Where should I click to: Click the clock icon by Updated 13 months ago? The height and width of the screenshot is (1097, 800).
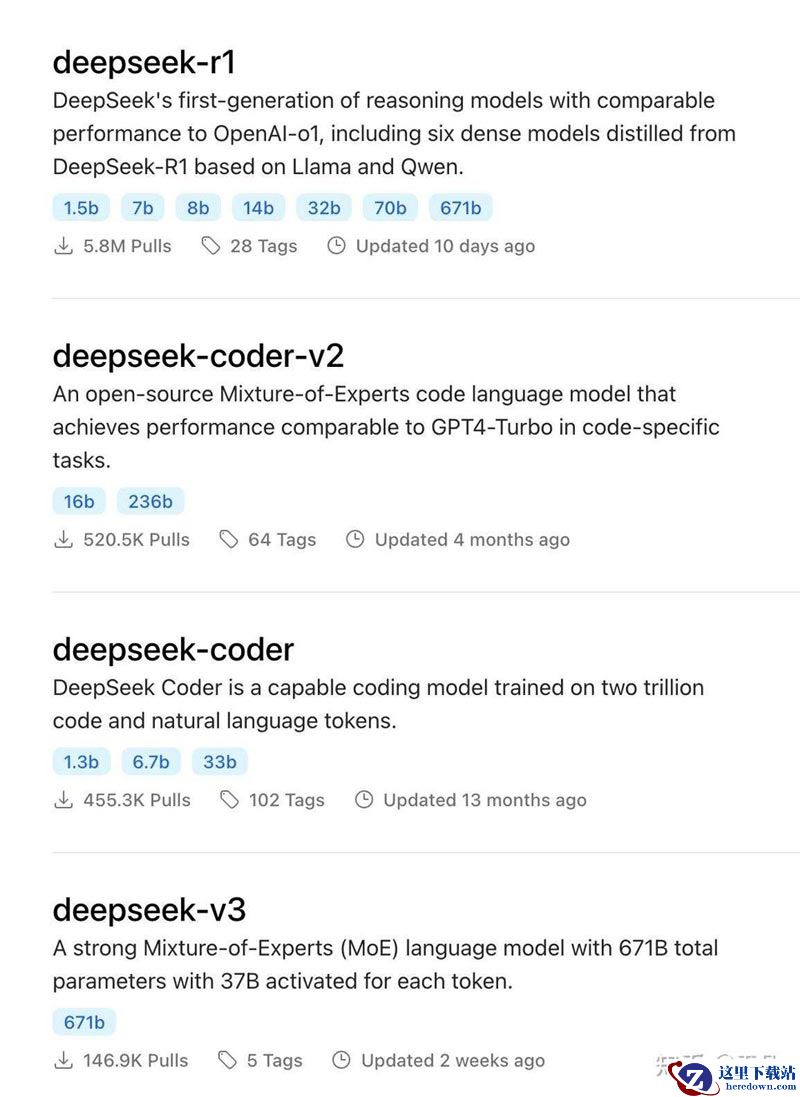click(364, 800)
